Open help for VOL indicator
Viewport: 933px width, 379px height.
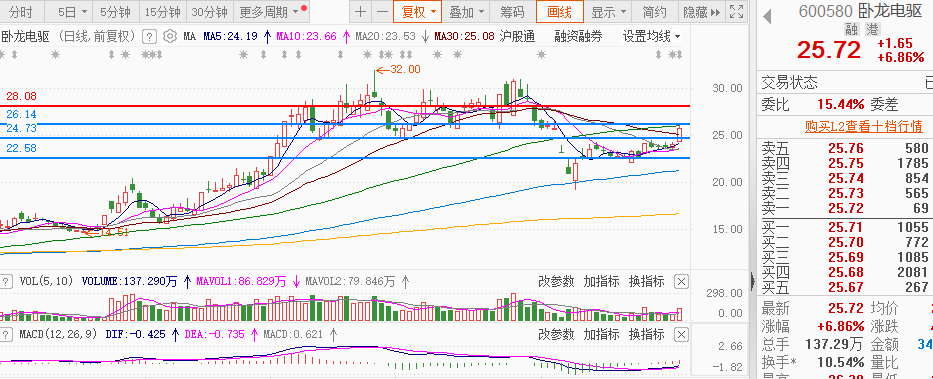6,281
